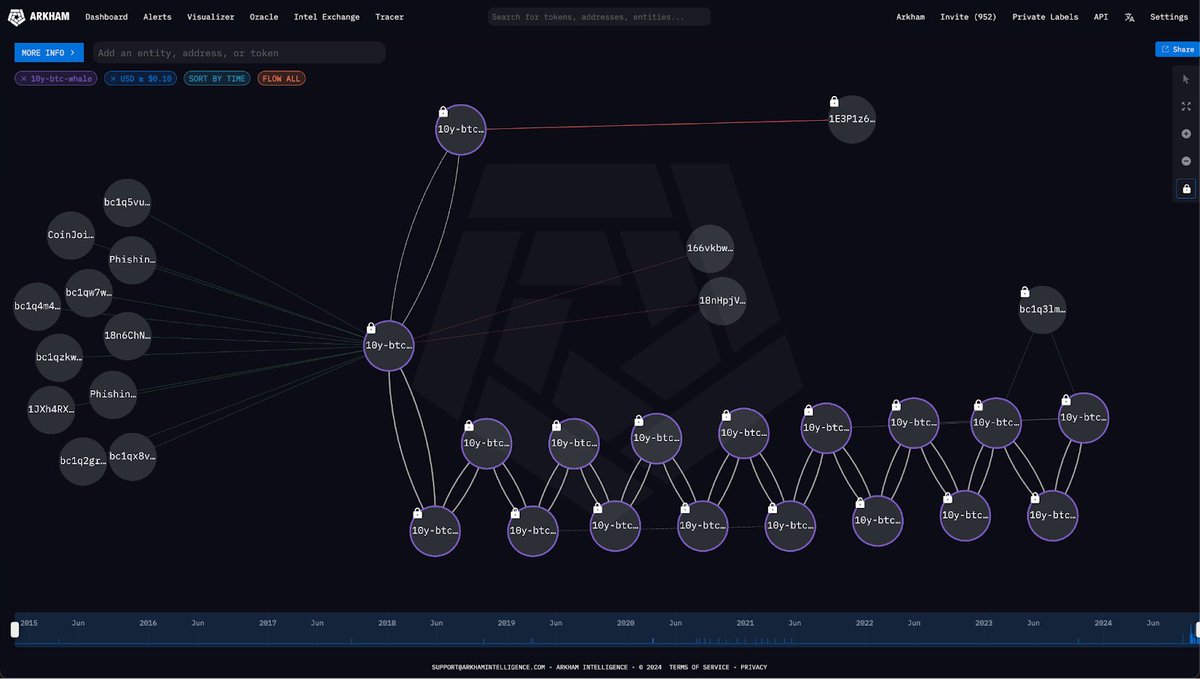Screen dimensions: 1200x679
Task: Select the bc1qzkw... node
Action: point(59,358)
